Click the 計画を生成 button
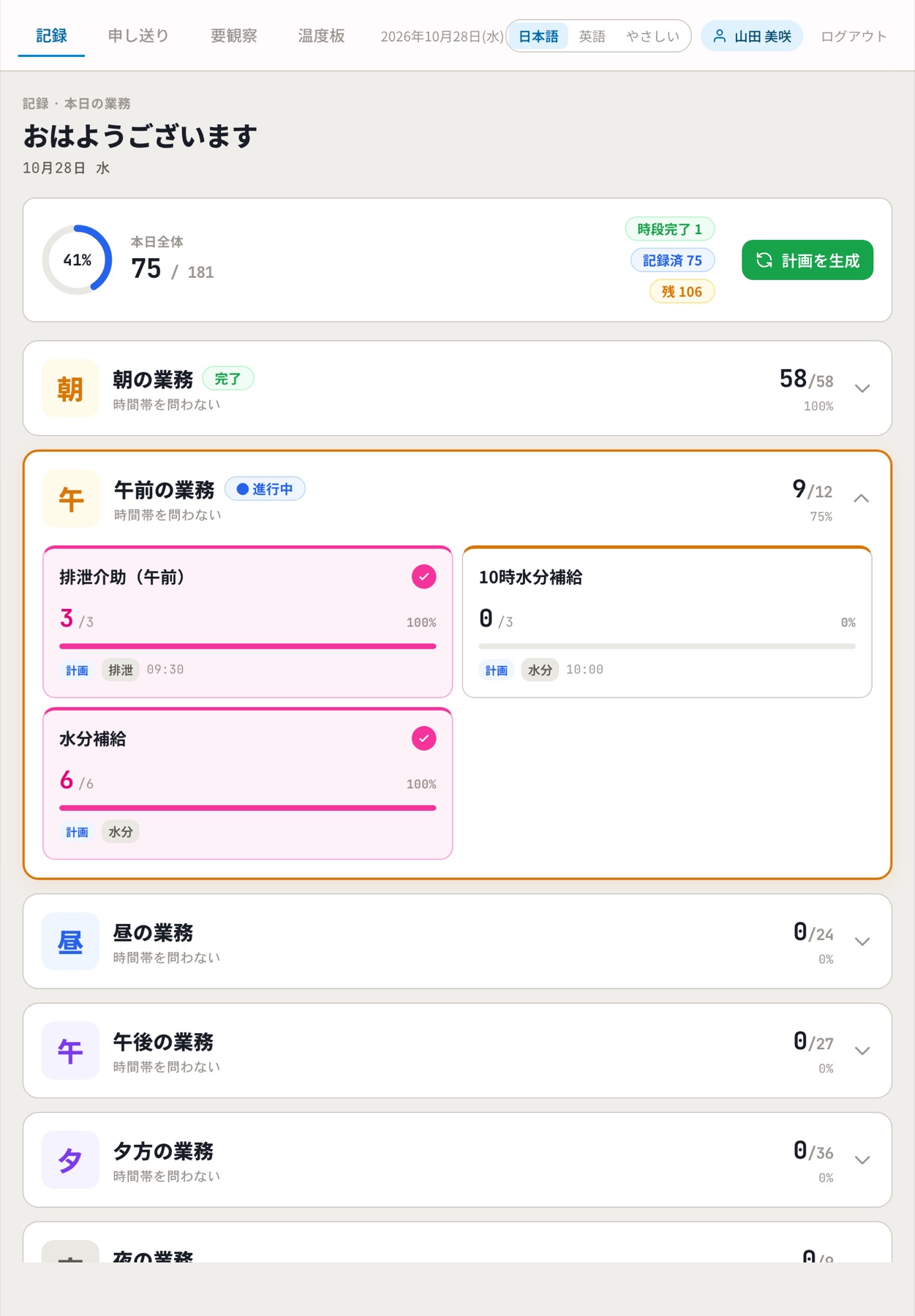This screenshot has height=1316, width=915. click(807, 260)
